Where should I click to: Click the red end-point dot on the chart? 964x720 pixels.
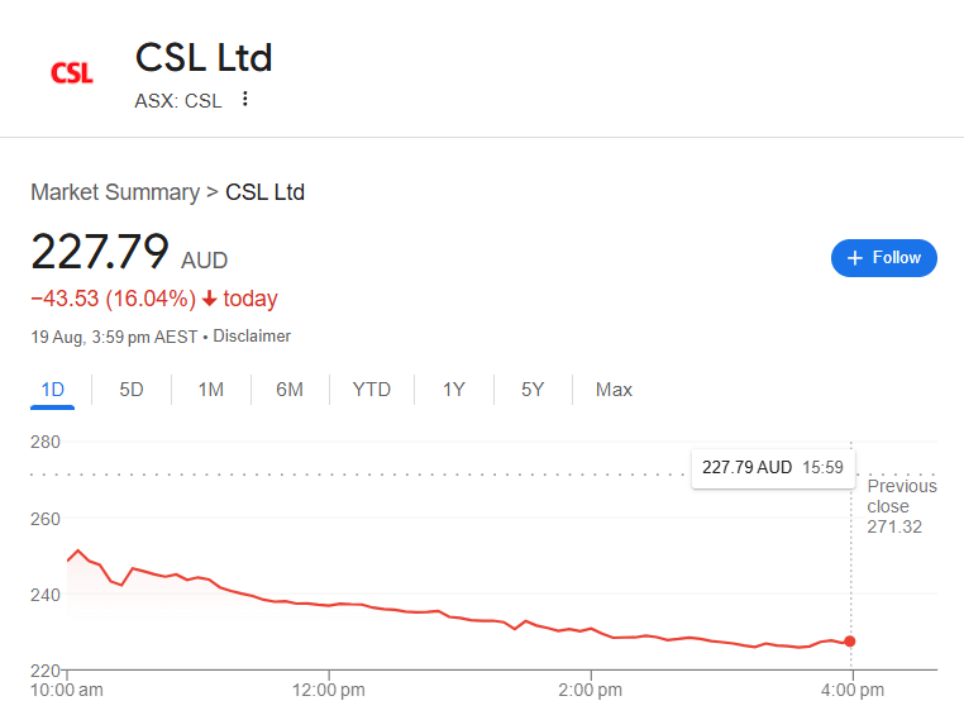click(x=850, y=641)
